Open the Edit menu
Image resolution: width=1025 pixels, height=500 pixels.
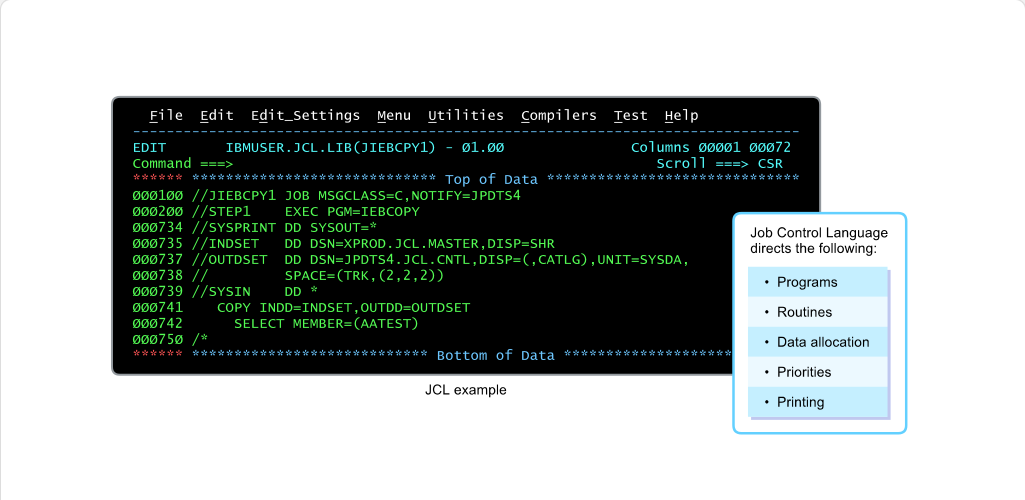pyautogui.click(x=217, y=116)
